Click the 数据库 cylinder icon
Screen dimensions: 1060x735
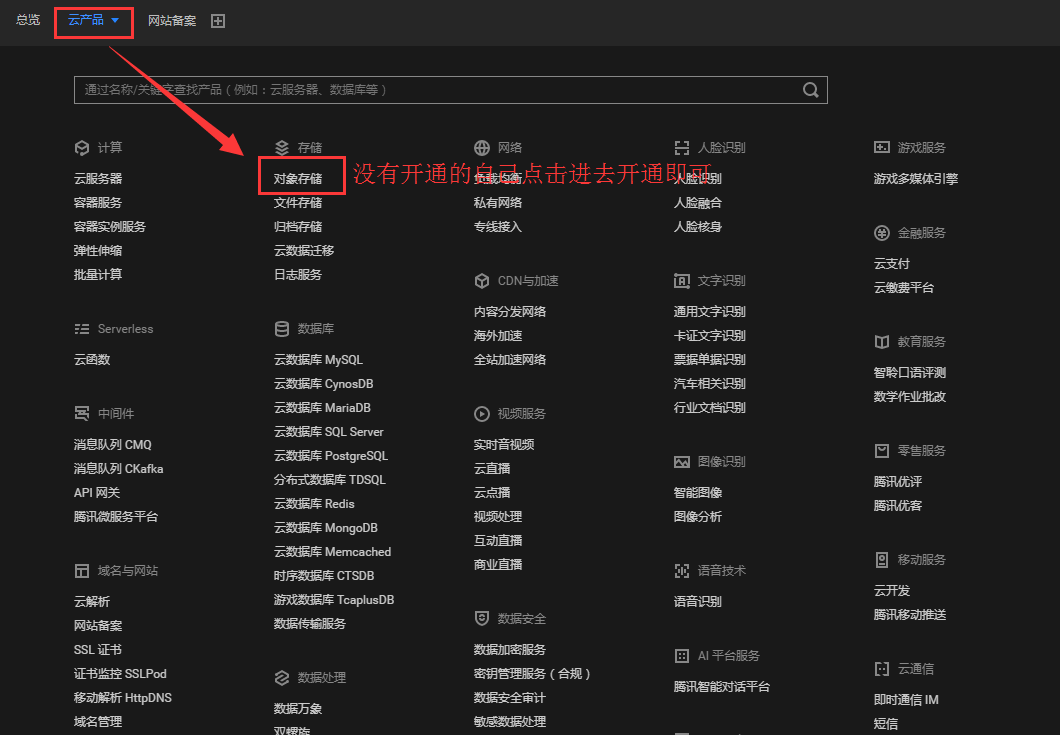282,329
